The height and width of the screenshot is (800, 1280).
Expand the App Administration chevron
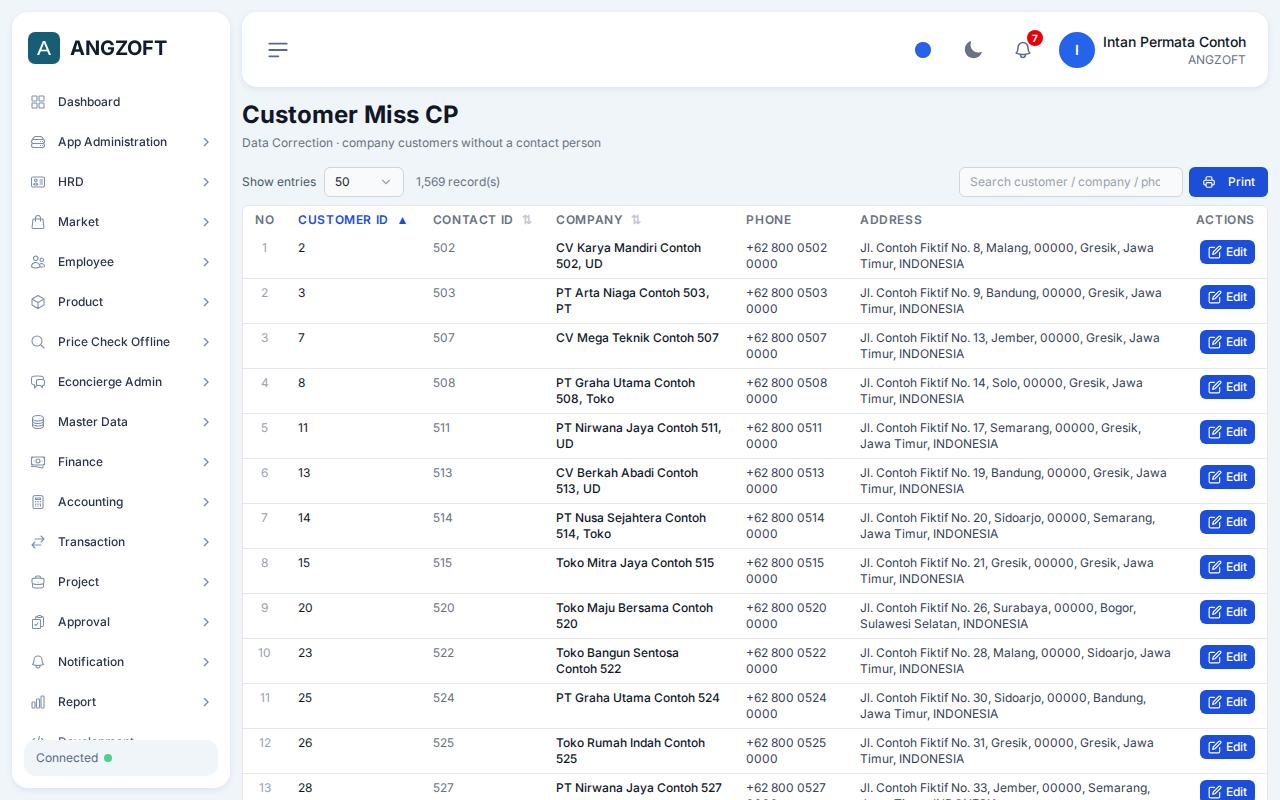(206, 142)
